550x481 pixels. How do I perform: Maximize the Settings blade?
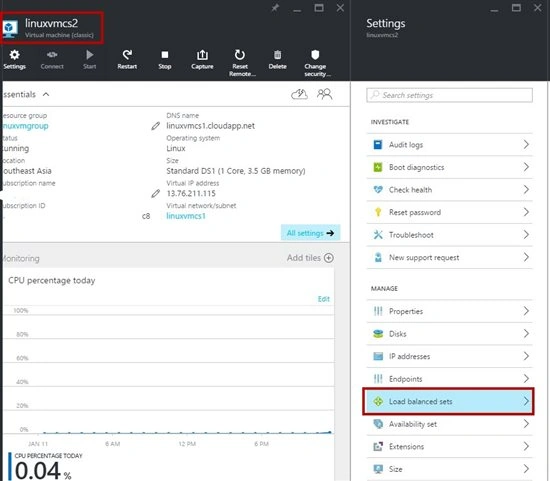pos(516,8)
